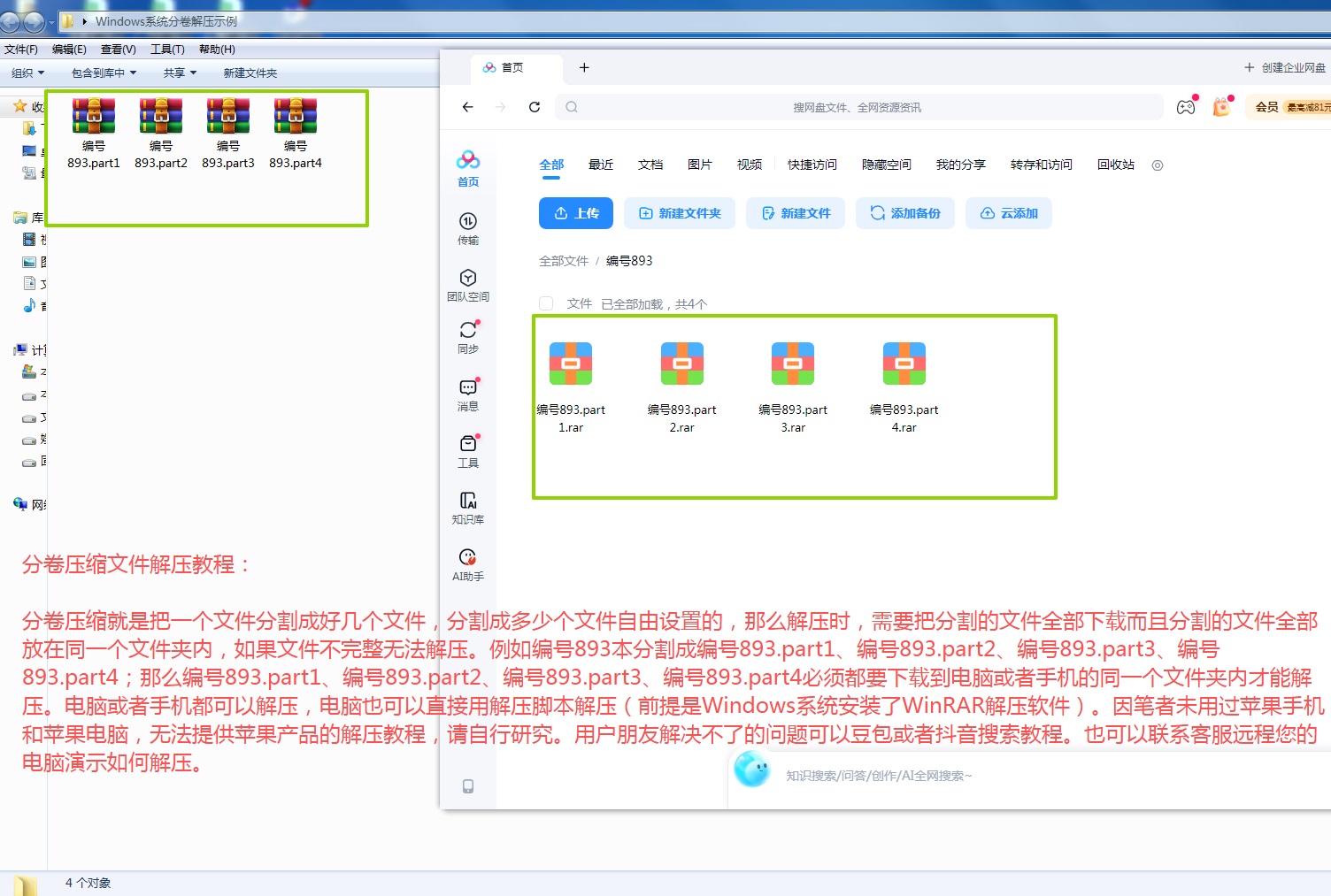Open the 我的分享 tab
Viewport: 1331px width, 896px height.
coord(961,165)
